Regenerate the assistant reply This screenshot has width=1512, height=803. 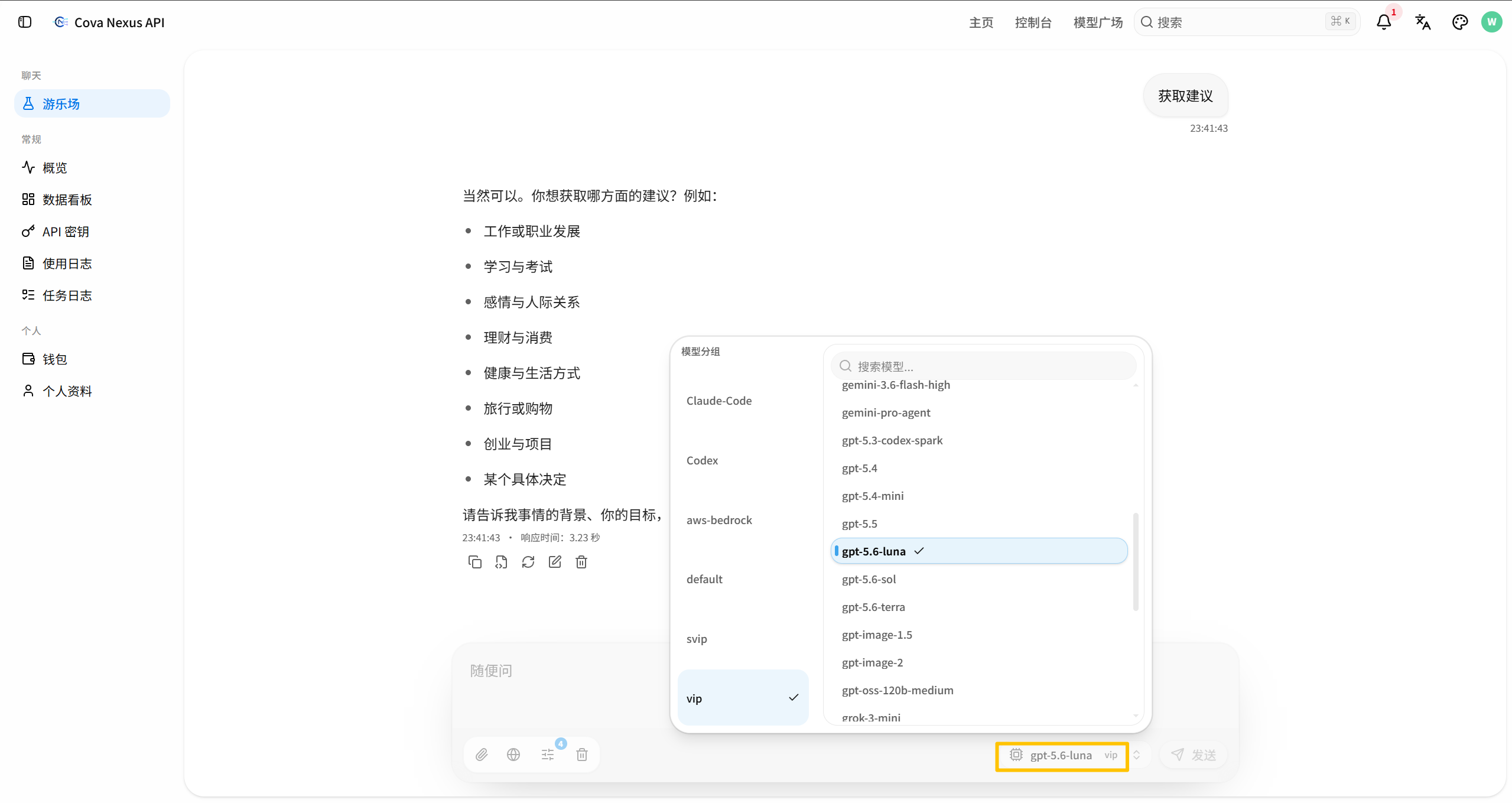pos(528,562)
